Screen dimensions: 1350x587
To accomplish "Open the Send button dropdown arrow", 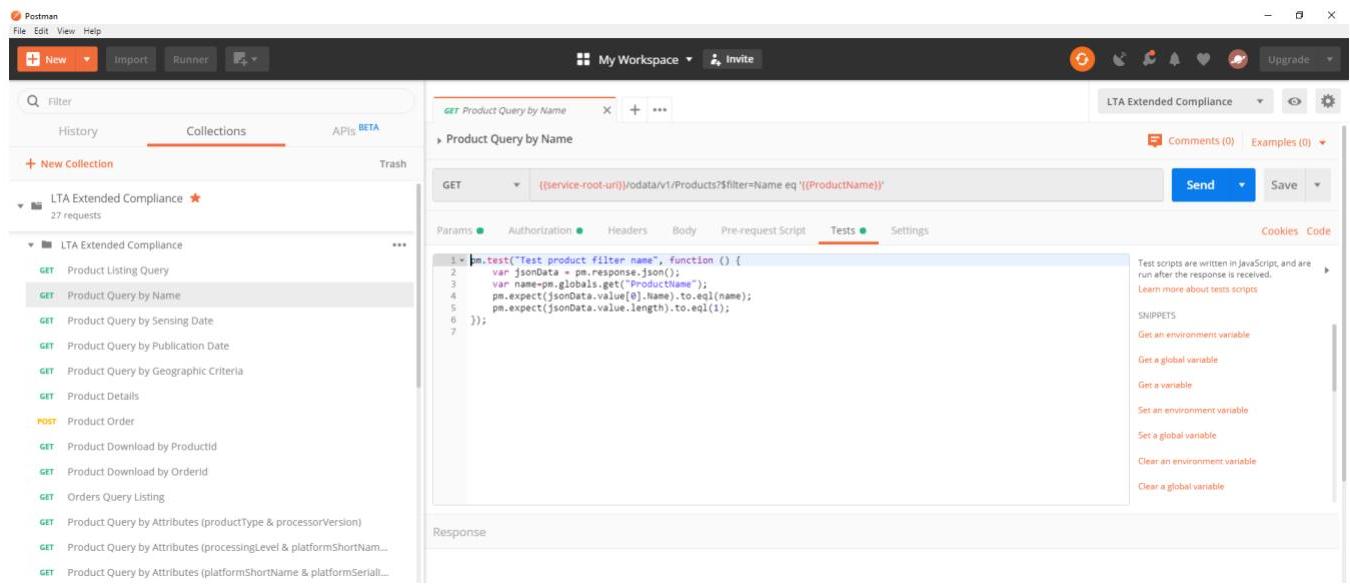I will [1242, 185].
